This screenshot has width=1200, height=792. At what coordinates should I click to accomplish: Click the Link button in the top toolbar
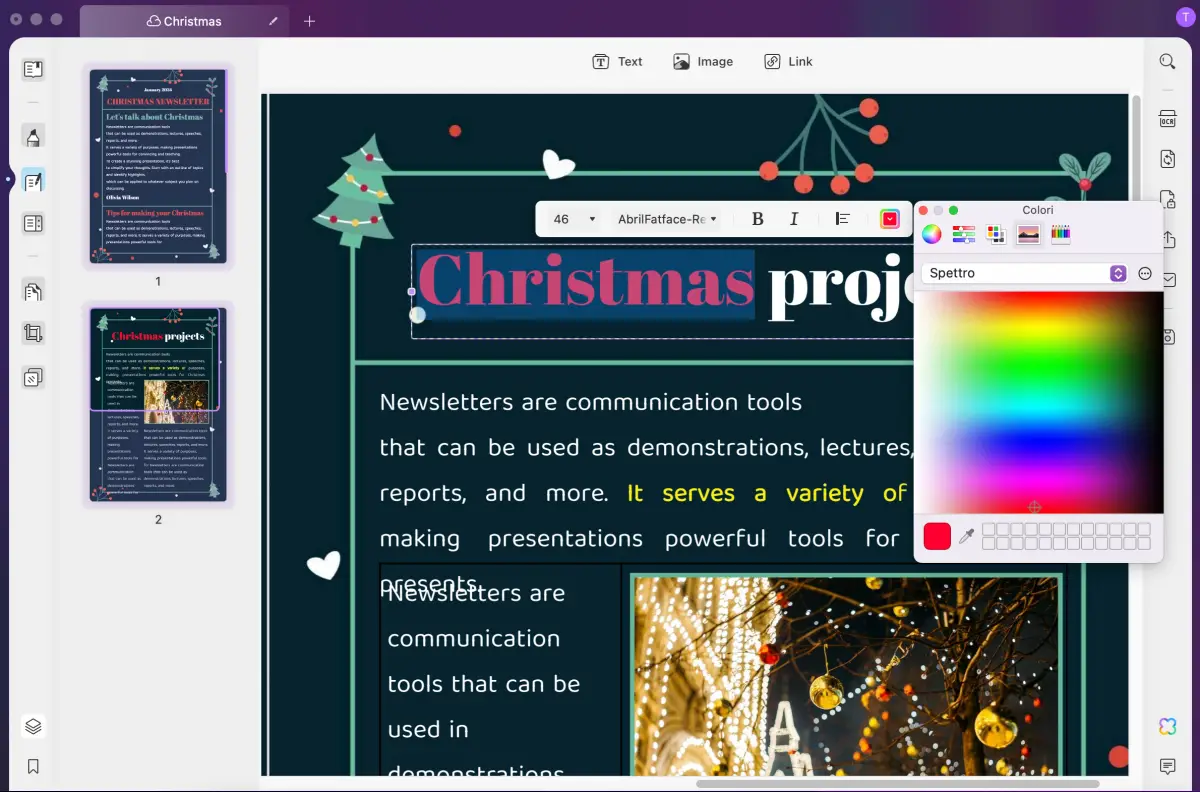[x=788, y=62]
